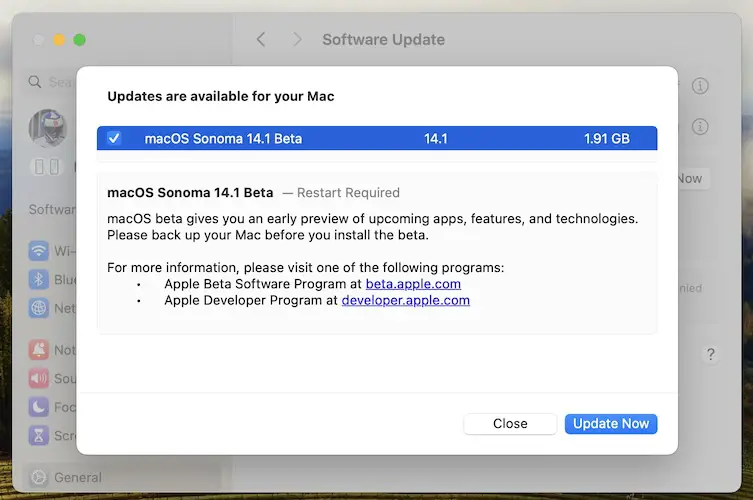The image size is (753, 500).
Task: Click the top info circle icon
Action: [700, 86]
